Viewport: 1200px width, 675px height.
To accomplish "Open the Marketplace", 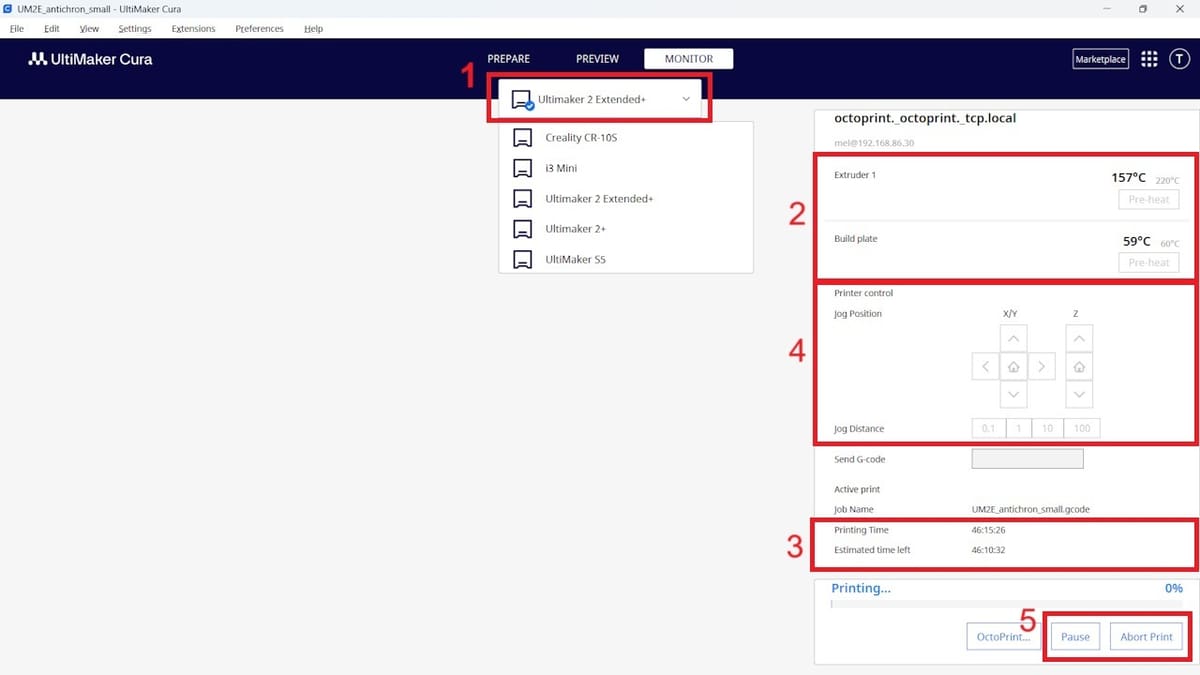I will 1100,59.
